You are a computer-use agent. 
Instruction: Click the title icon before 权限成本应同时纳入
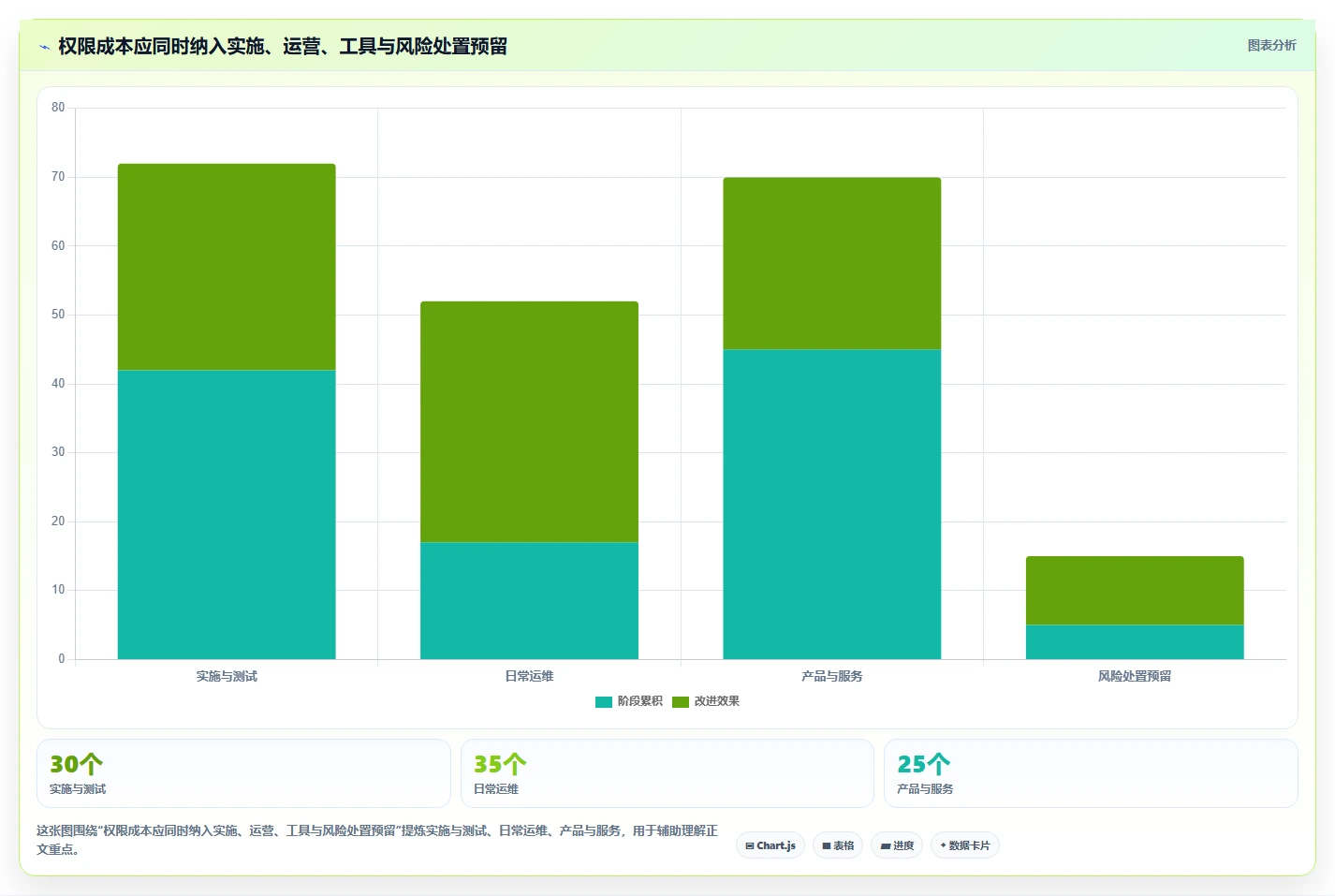click(x=44, y=47)
